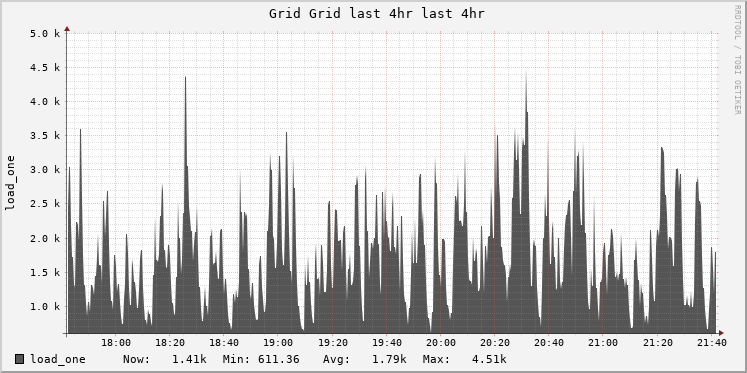Screen dimensions: 747x373
Task: Click the 21:00 time axis label
Action: click(x=603, y=343)
